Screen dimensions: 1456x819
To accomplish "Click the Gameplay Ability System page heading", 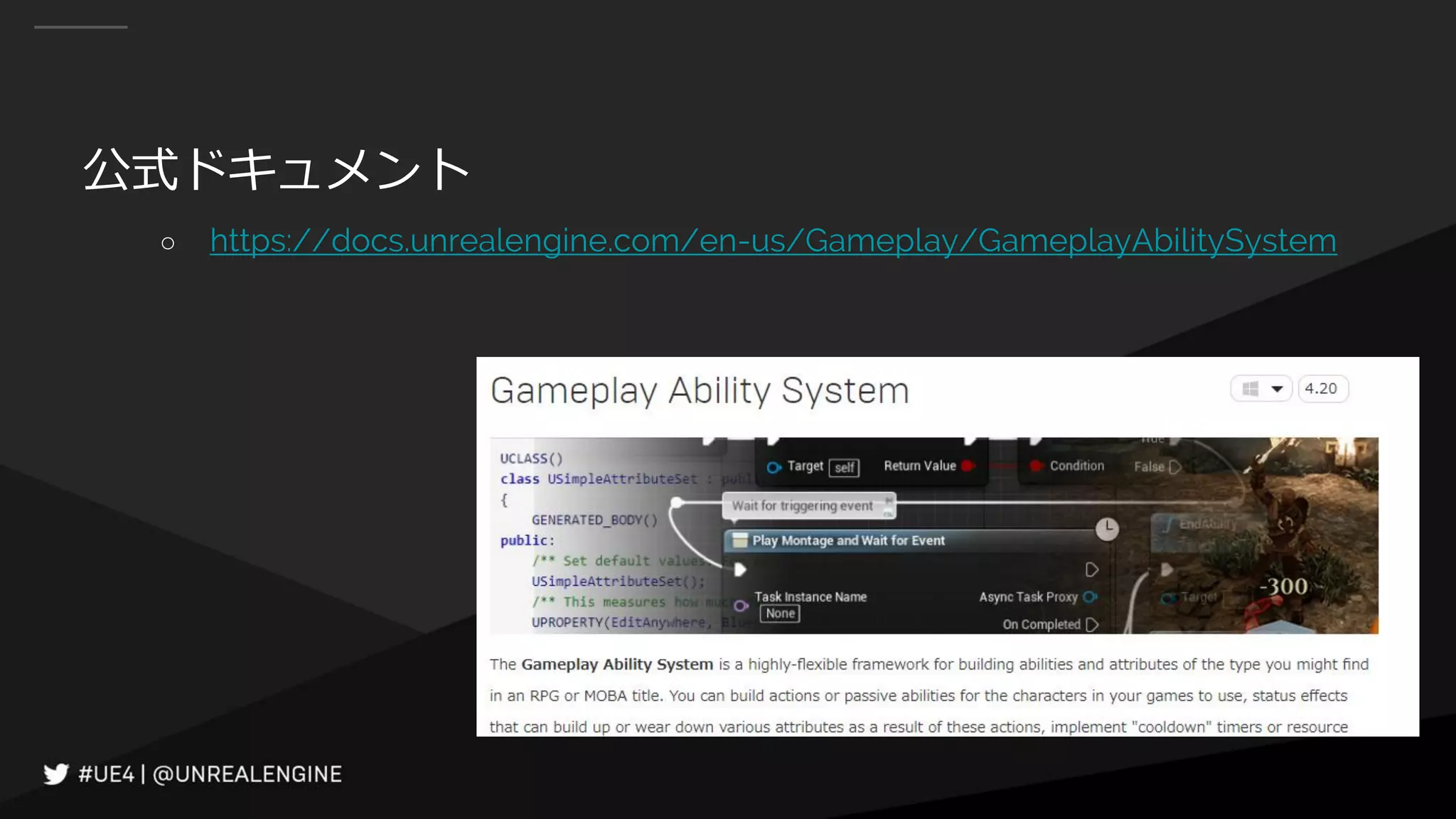I will point(700,391).
